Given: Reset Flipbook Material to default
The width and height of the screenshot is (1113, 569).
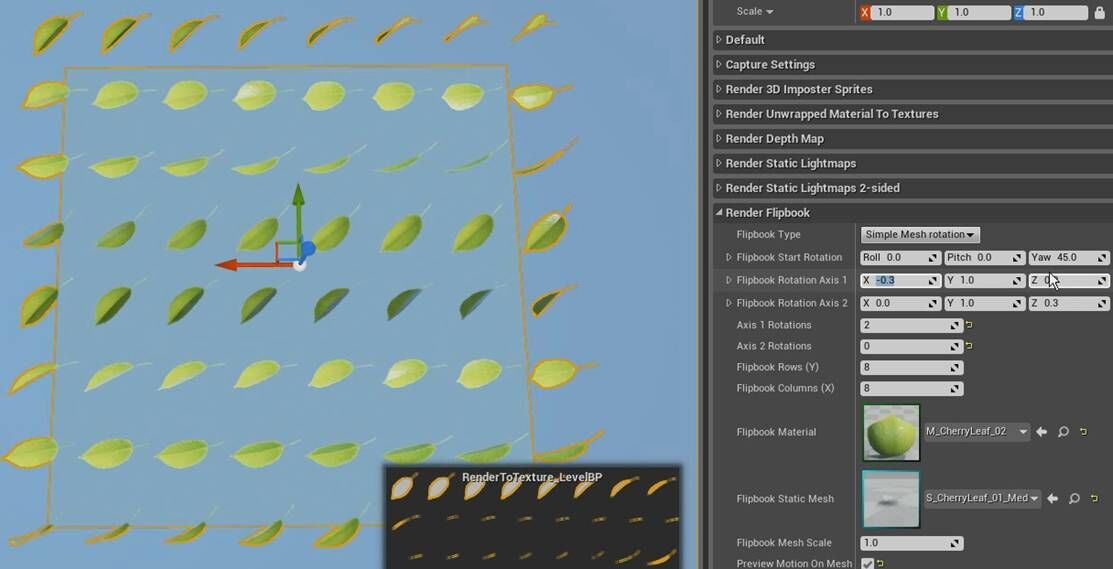Looking at the screenshot, I should pyautogui.click(x=1083, y=431).
